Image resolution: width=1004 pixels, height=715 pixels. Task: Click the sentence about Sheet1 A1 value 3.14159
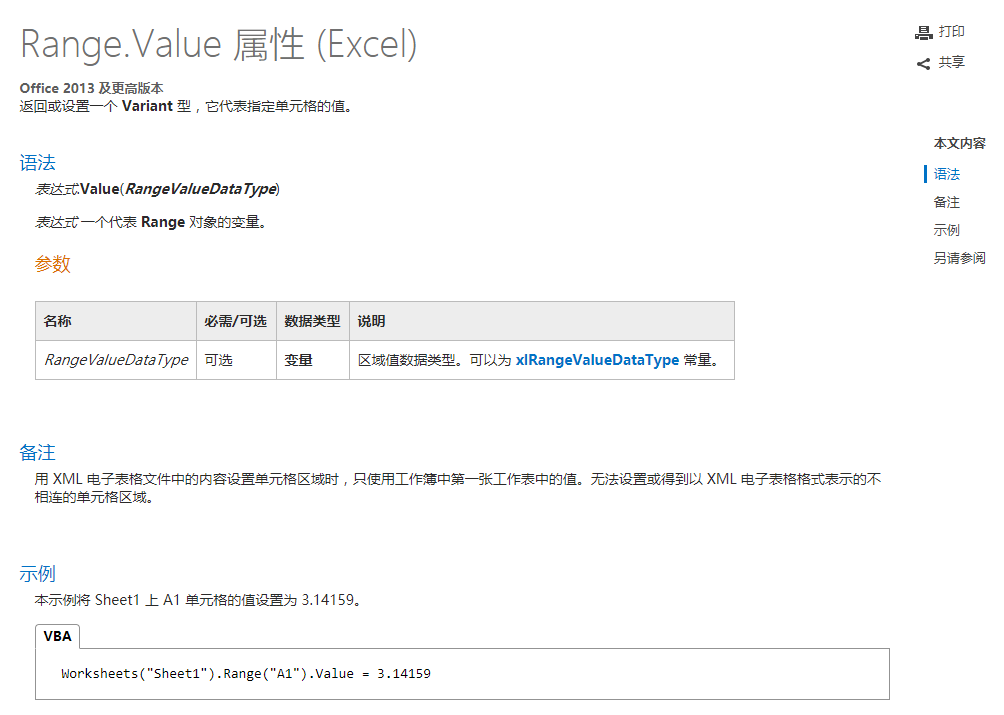pyautogui.click(x=198, y=600)
